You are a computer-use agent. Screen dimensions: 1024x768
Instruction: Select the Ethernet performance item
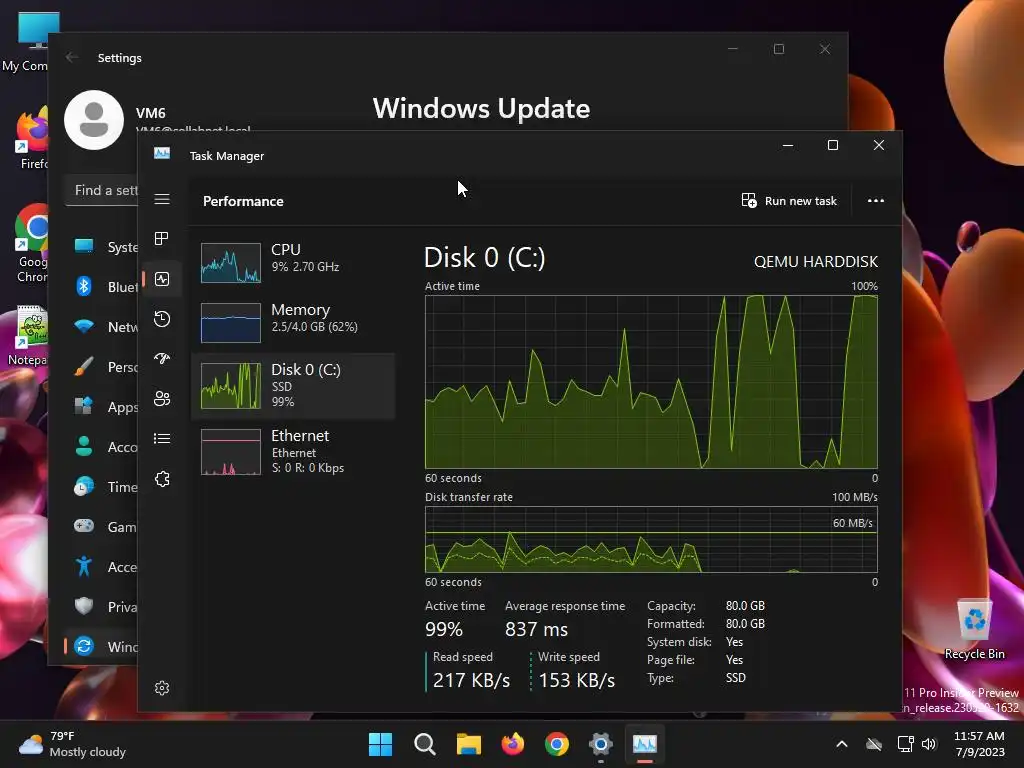[x=293, y=451]
